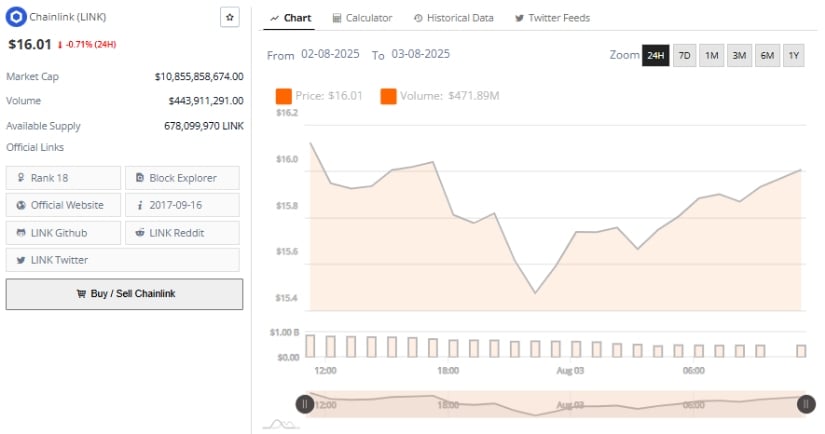Click the rank badge icon beside Rank 18

pyautogui.click(x=21, y=178)
